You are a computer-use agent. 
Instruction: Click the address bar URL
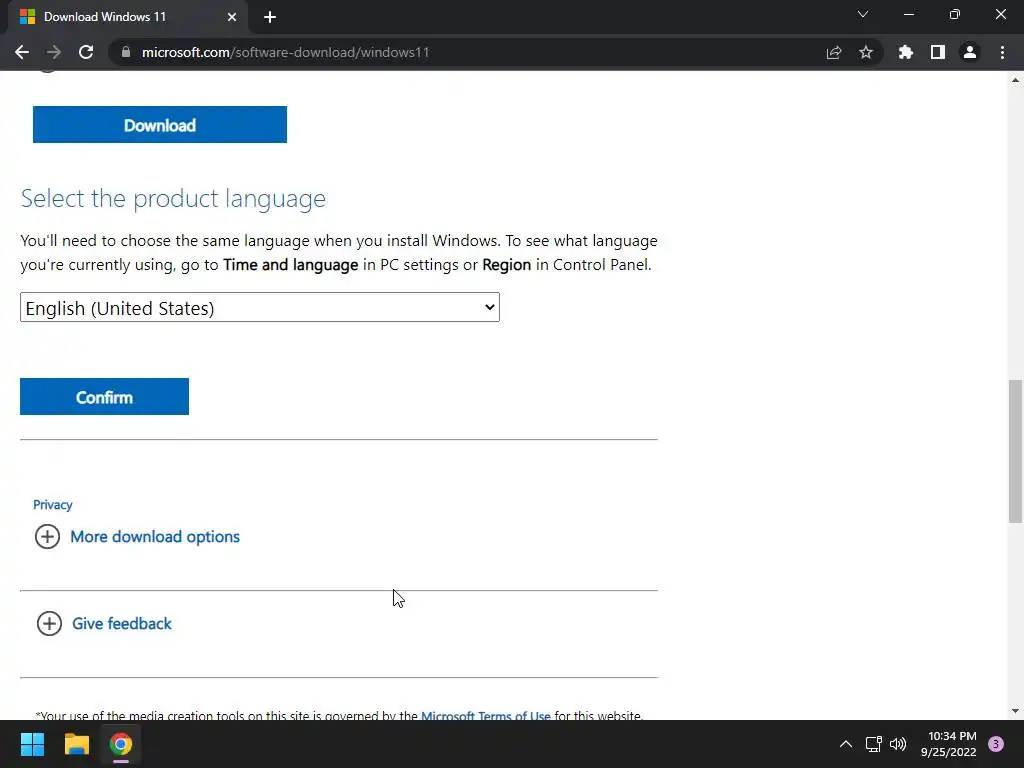(285, 52)
